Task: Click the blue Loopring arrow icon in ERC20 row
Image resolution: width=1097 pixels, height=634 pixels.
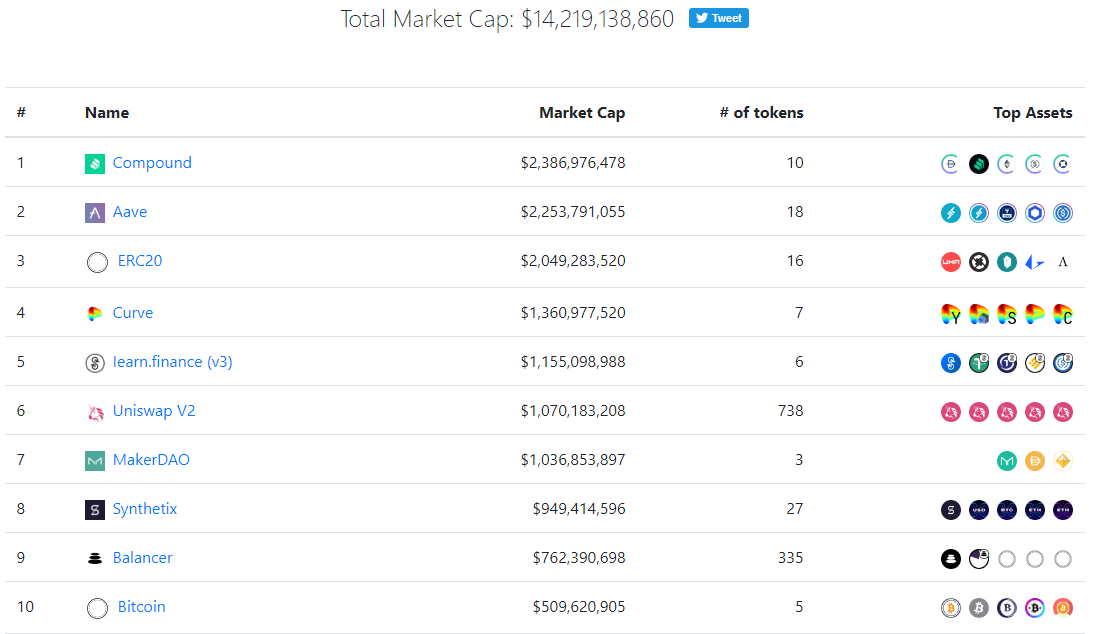Action: tap(1035, 262)
